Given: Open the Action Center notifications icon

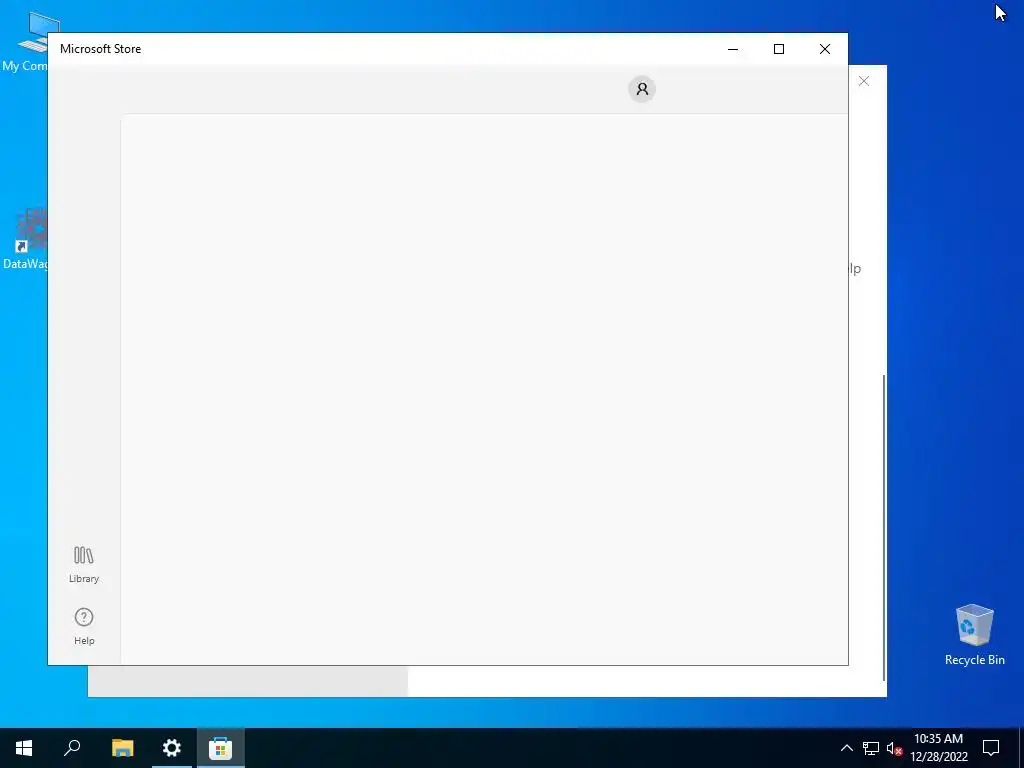Looking at the screenshot, I should point(991,748).
